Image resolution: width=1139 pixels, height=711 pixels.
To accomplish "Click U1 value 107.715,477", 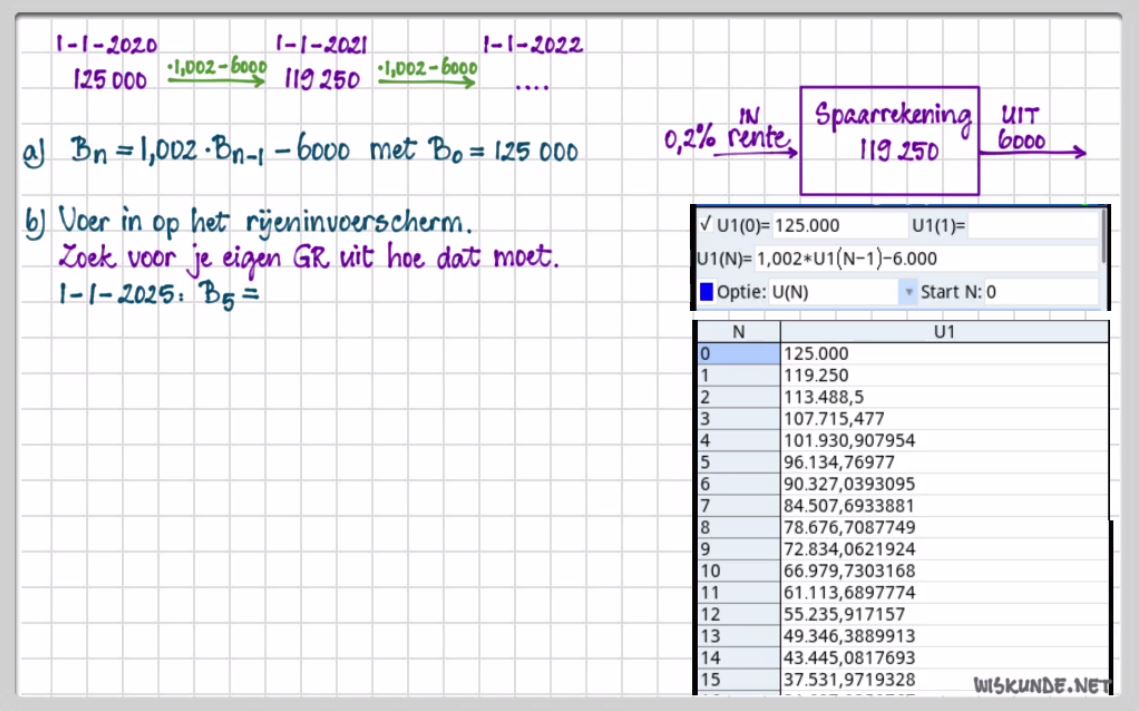I will tap(834, 419).
